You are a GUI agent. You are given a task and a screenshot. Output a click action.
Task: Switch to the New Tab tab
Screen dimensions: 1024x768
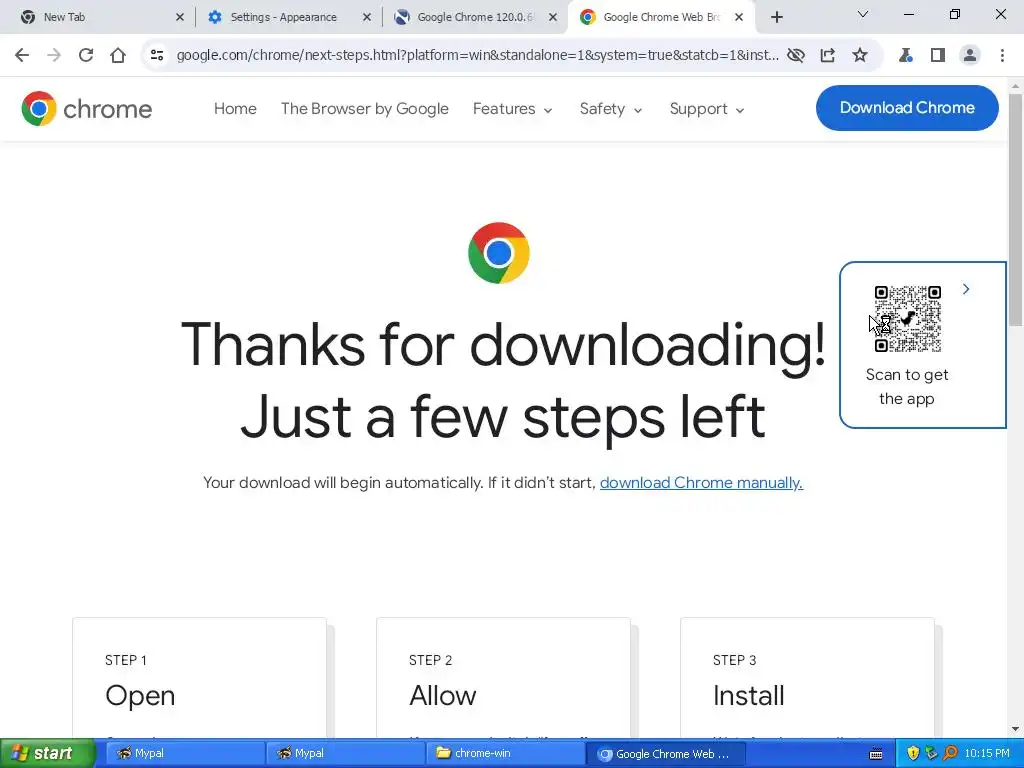tap(98, 17)
